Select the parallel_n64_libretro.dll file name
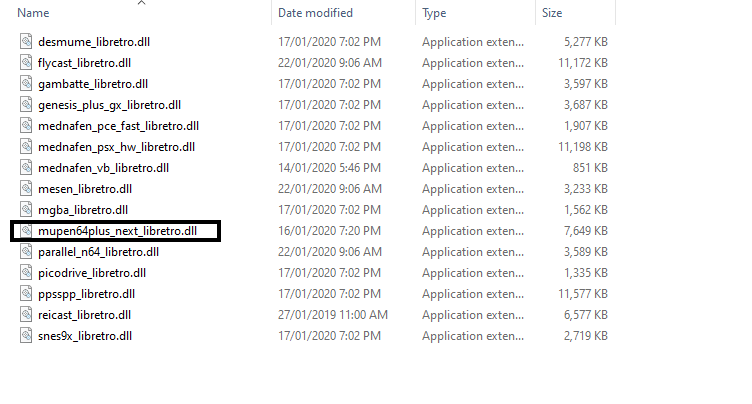The width and height of the screenshot is (752, 404). tap(98, 252)
